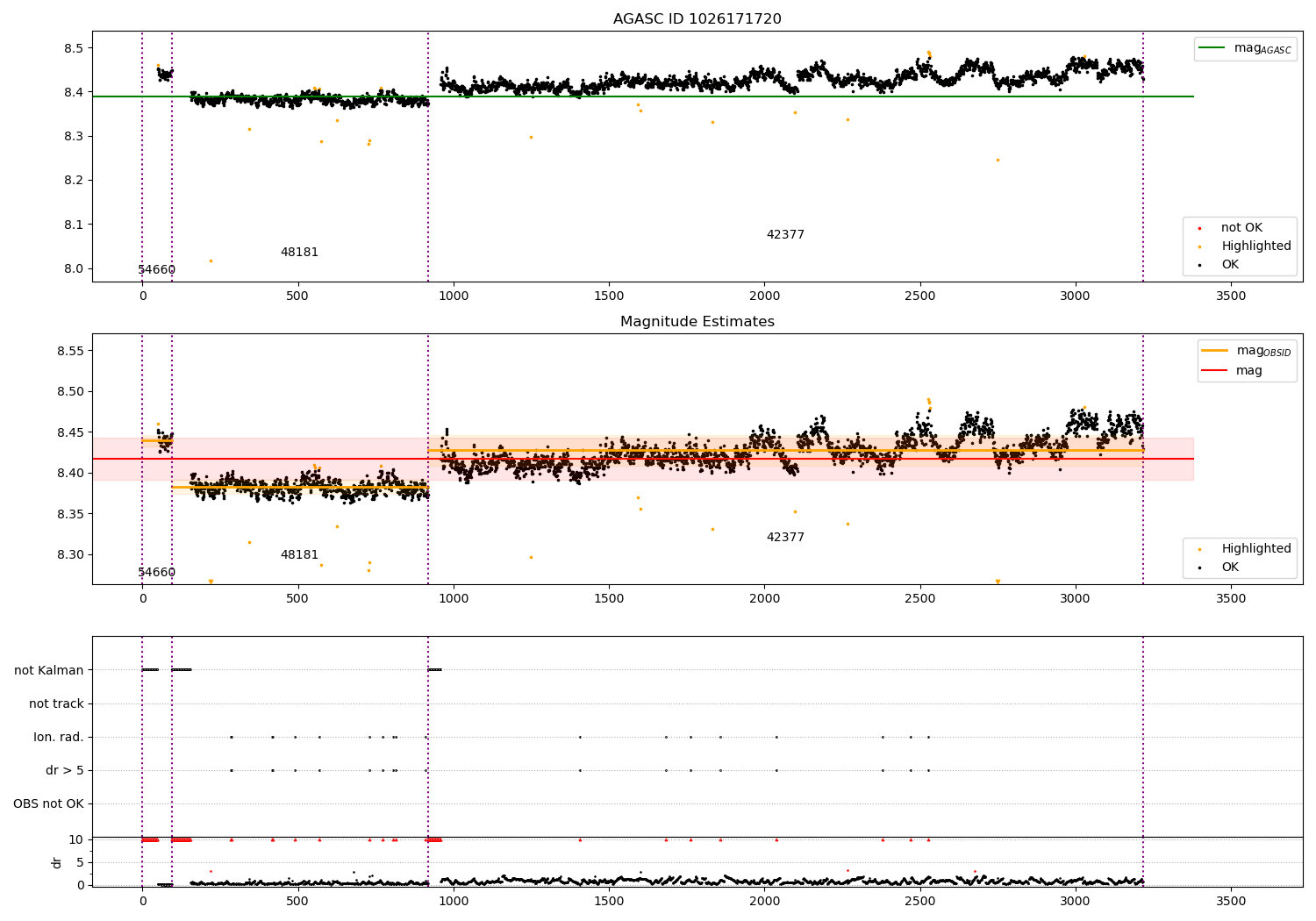Click the orange line sample next to mag OBSID
1316x921 pixels.
click(1214, 351)
